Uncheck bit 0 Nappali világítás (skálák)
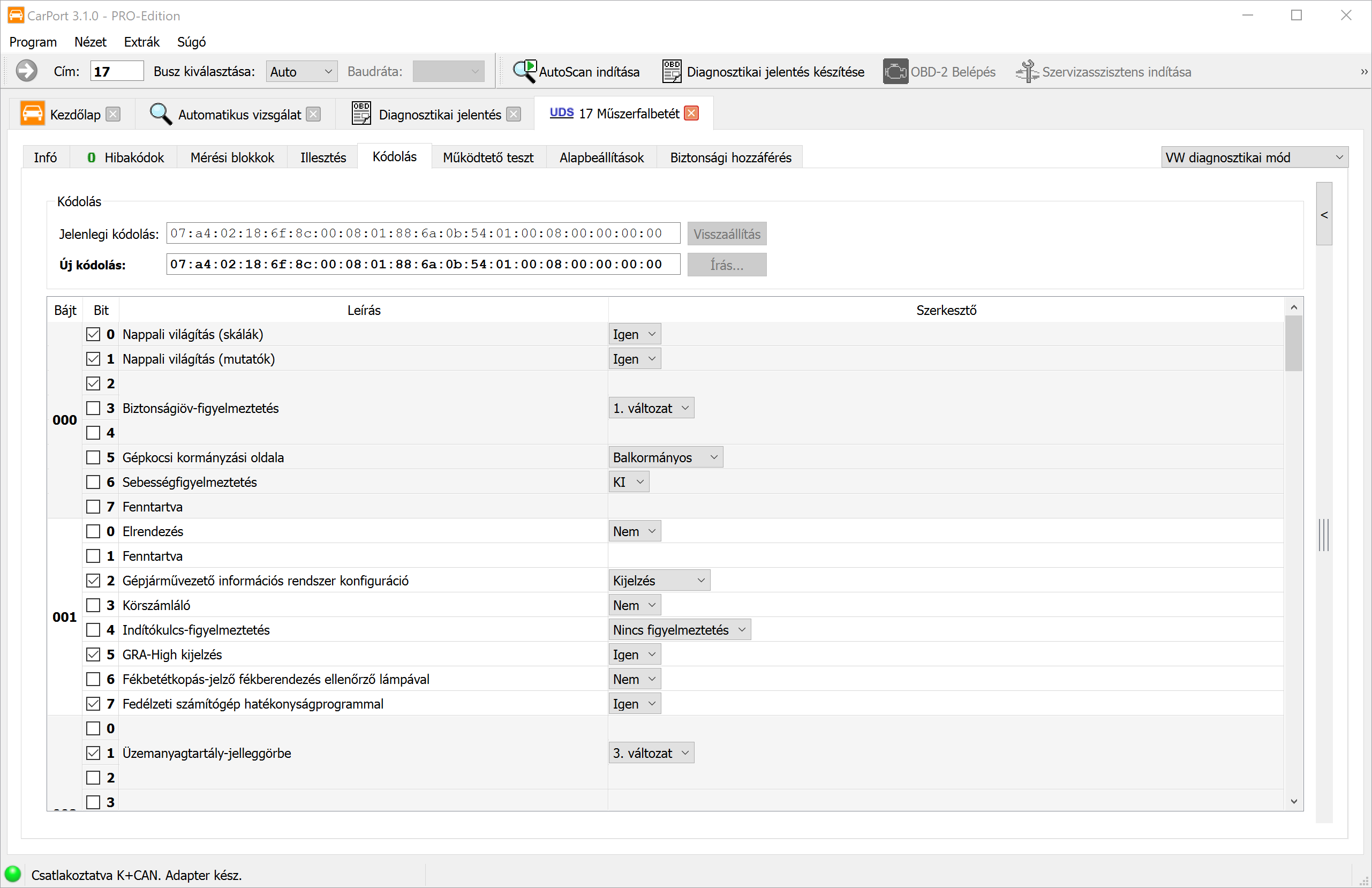This screenshot has width=1372, height=888. click(93, 334)
